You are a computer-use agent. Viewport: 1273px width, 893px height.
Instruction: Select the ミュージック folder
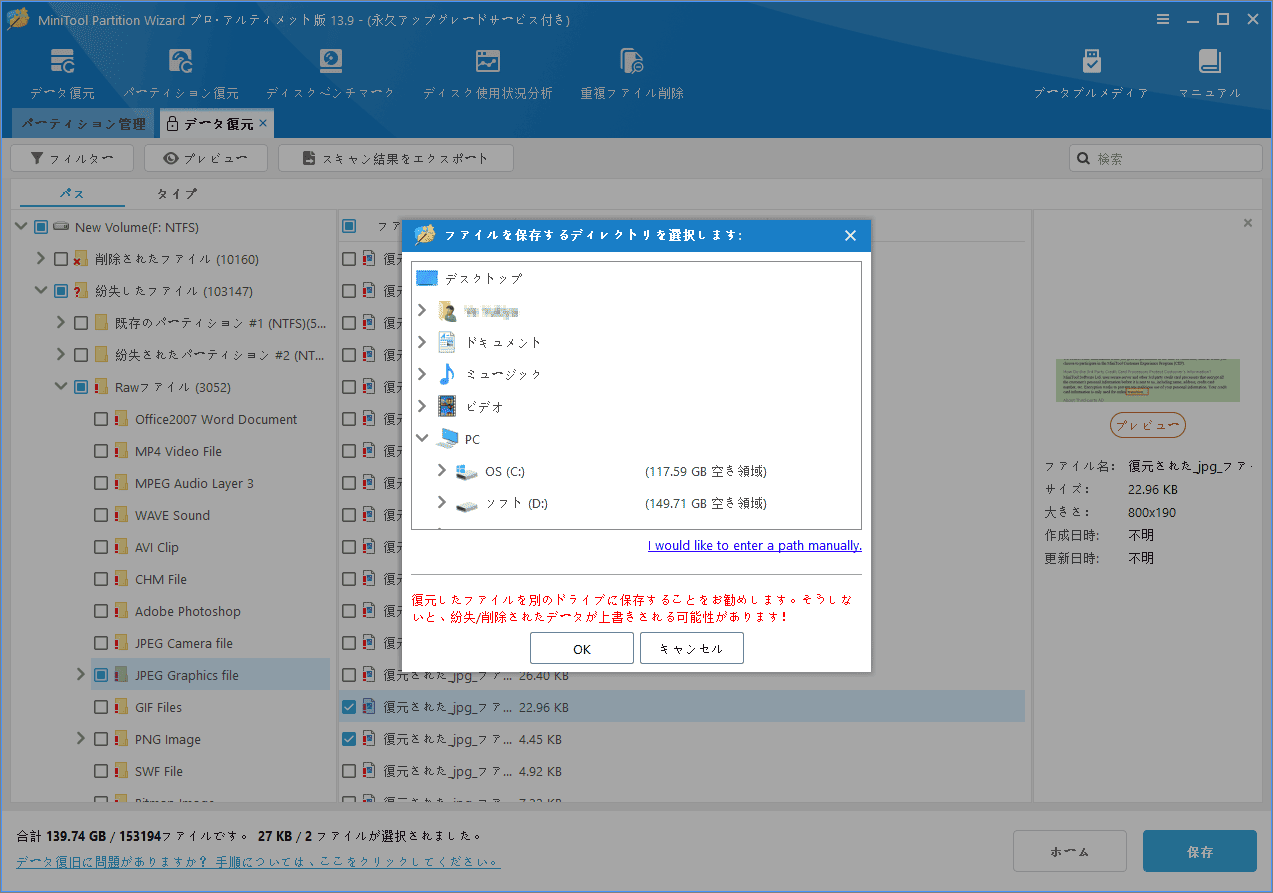tap(503, 374)
